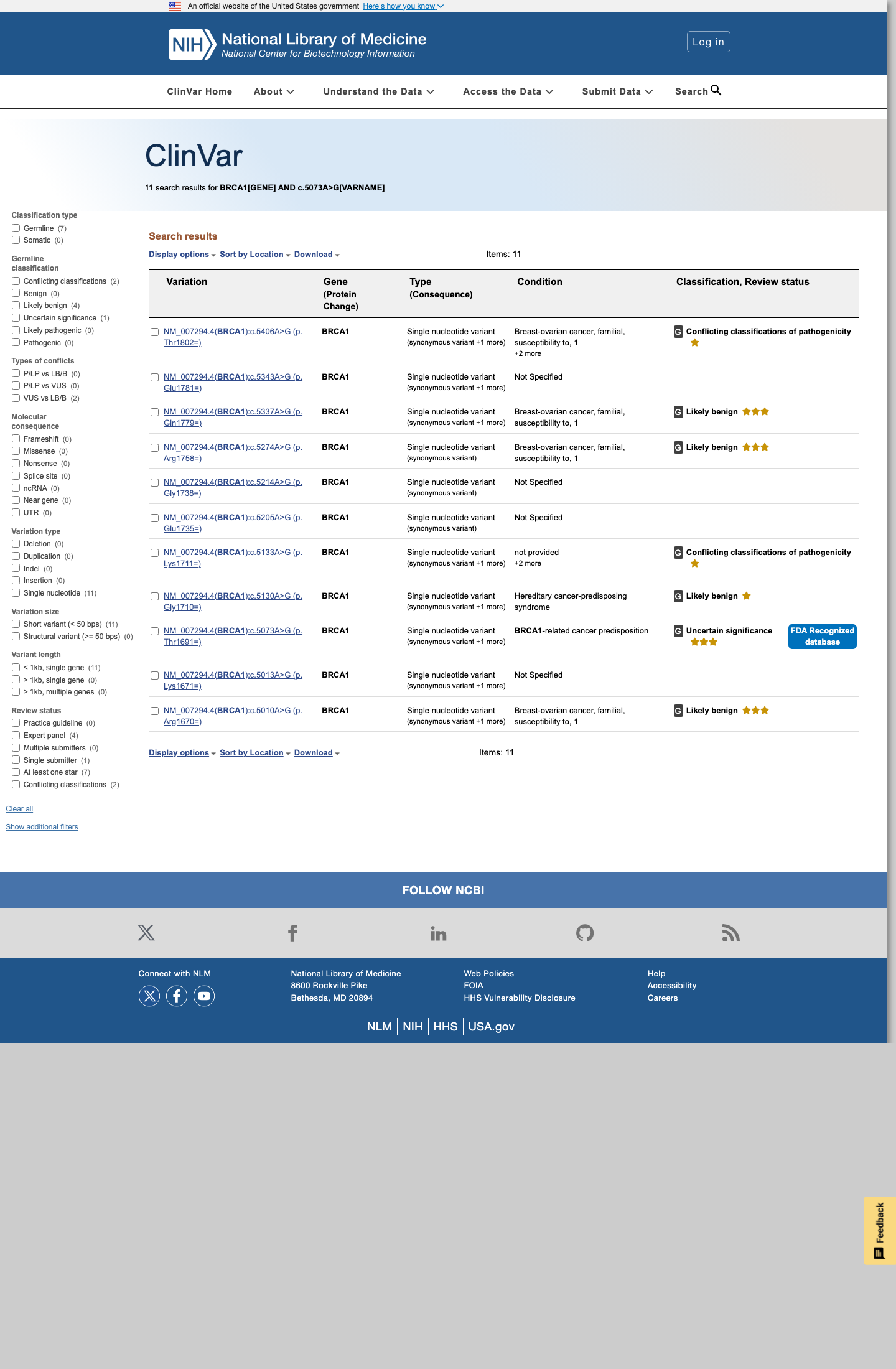896x1369 pixels.
Task: Open the LinkedIn icon under Follow NCBI
Action: [x=439, y=933]
